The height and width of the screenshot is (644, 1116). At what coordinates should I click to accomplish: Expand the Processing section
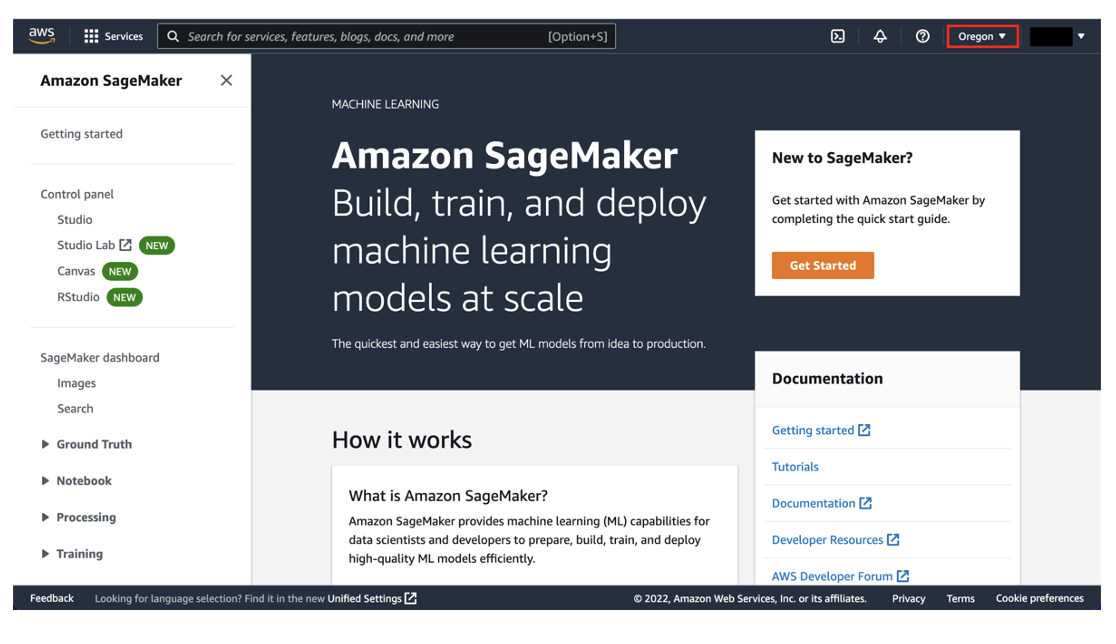[x=45, y=517]
